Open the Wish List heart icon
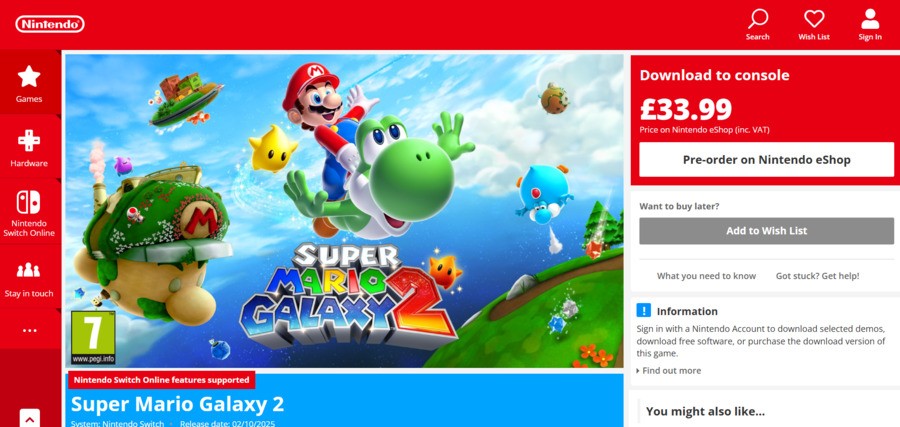The height and width of the screenshot is (427, 900). pyautogui.click(x=814, y=19)
